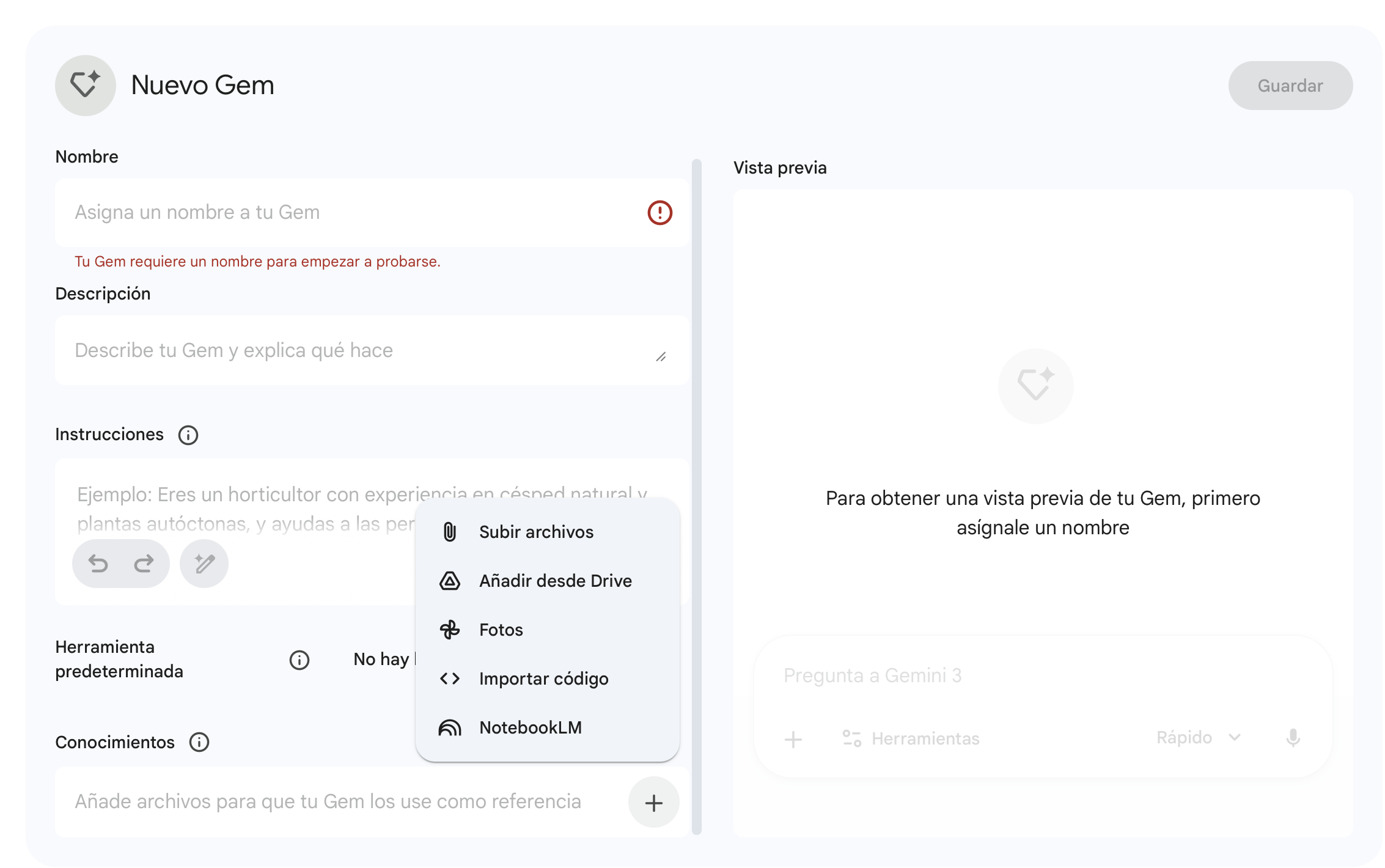1385x868 pixels.
Task: Select NotebookLM in the menu
Action: pos(530,727)
